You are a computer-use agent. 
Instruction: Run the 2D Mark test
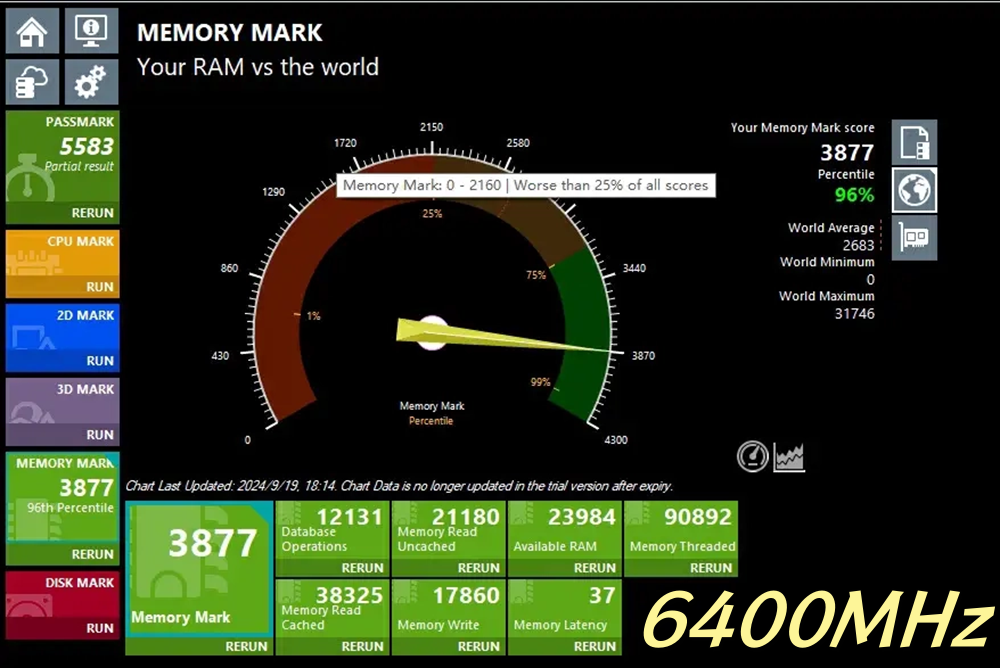click(100, 361)
